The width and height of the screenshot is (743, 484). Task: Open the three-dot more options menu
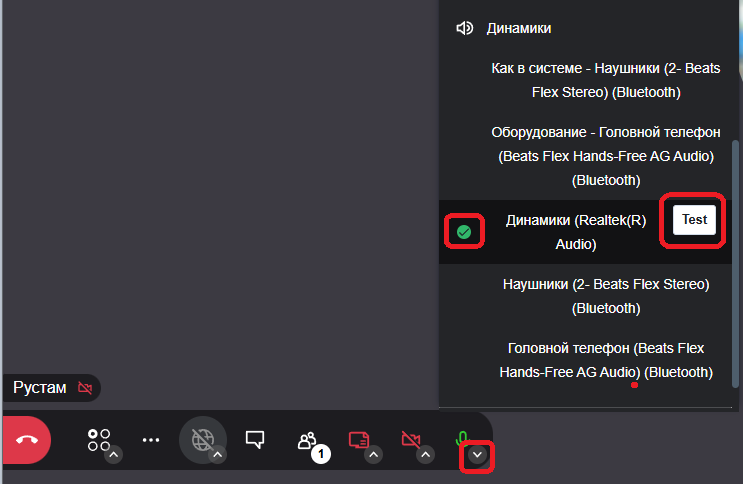click(151, 439)
